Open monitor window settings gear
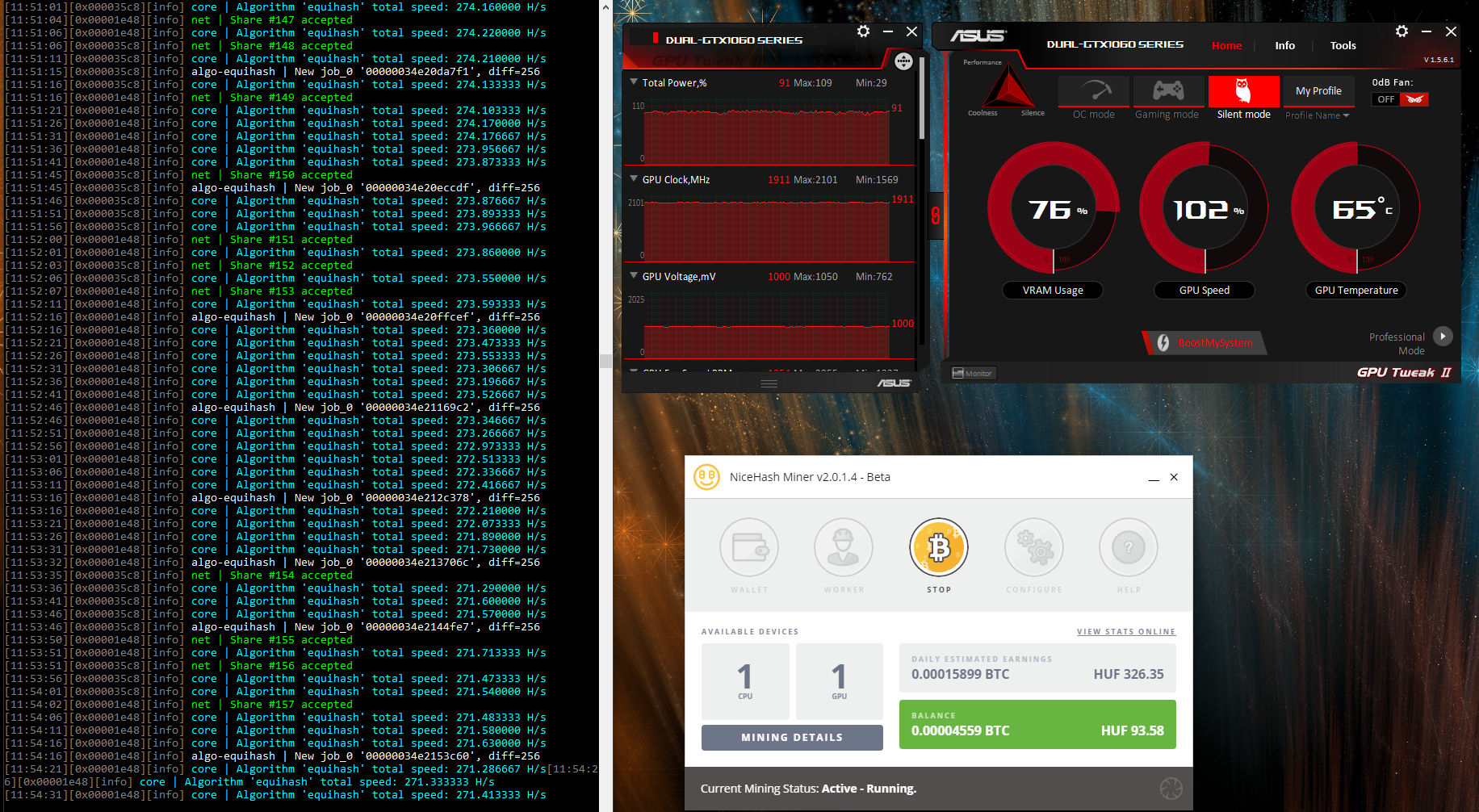 (x=864, y=31)
